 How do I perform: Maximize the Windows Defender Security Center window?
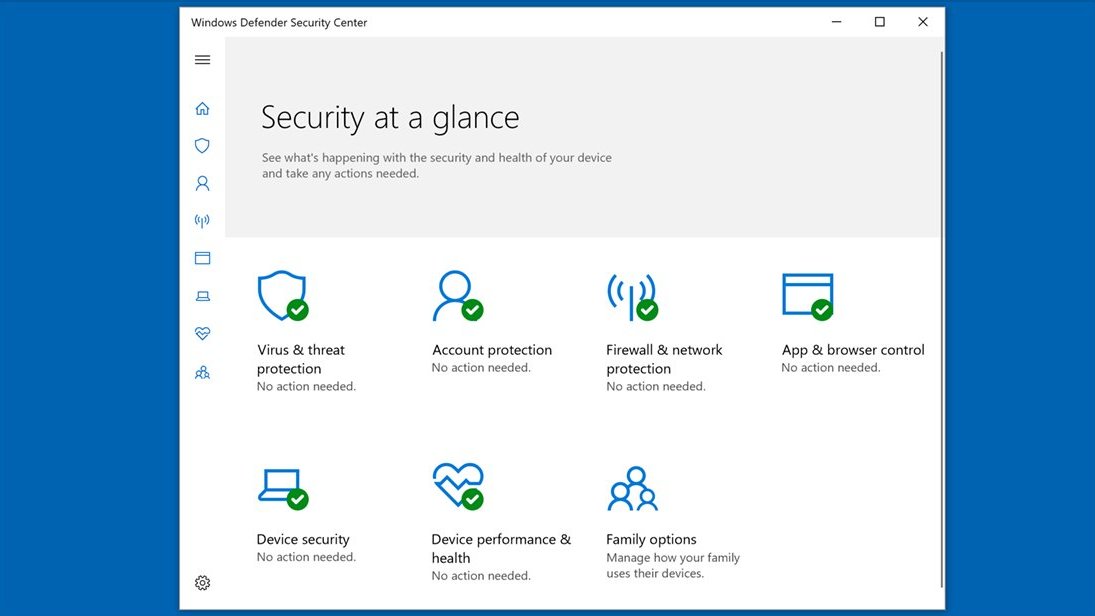(x=880, y=22)
